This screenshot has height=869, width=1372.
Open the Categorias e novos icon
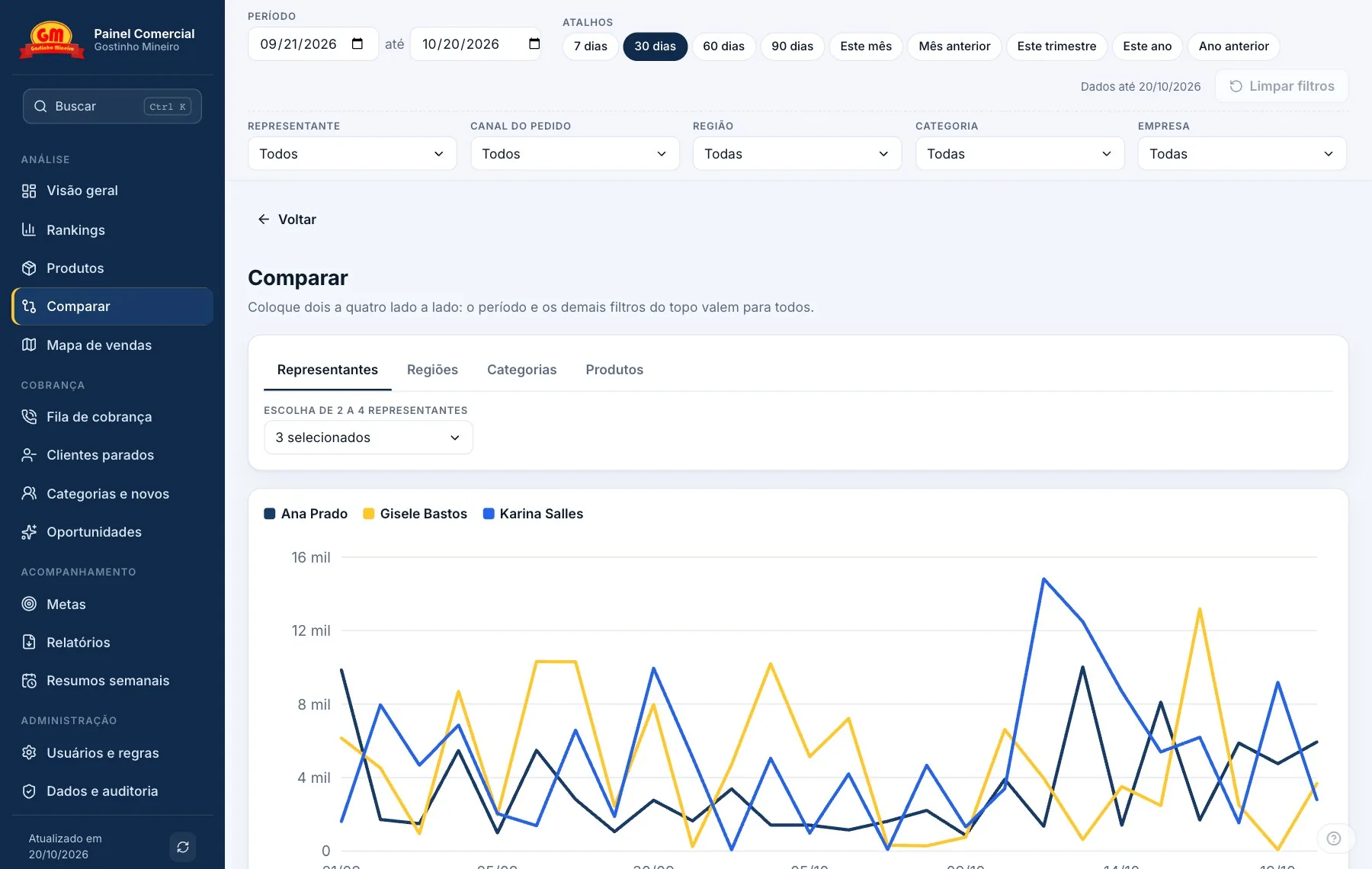(29, 493)
